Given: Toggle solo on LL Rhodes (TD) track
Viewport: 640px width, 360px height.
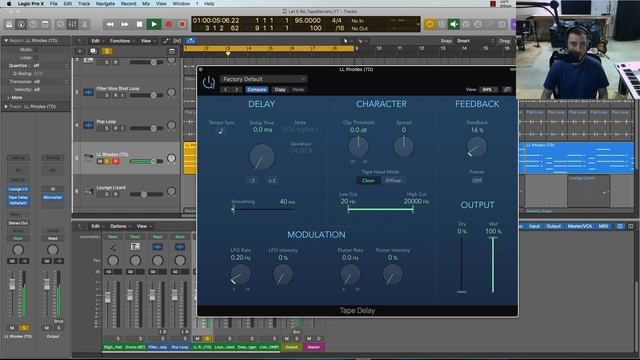Looking at the screenshot, I should click(107, 161).
